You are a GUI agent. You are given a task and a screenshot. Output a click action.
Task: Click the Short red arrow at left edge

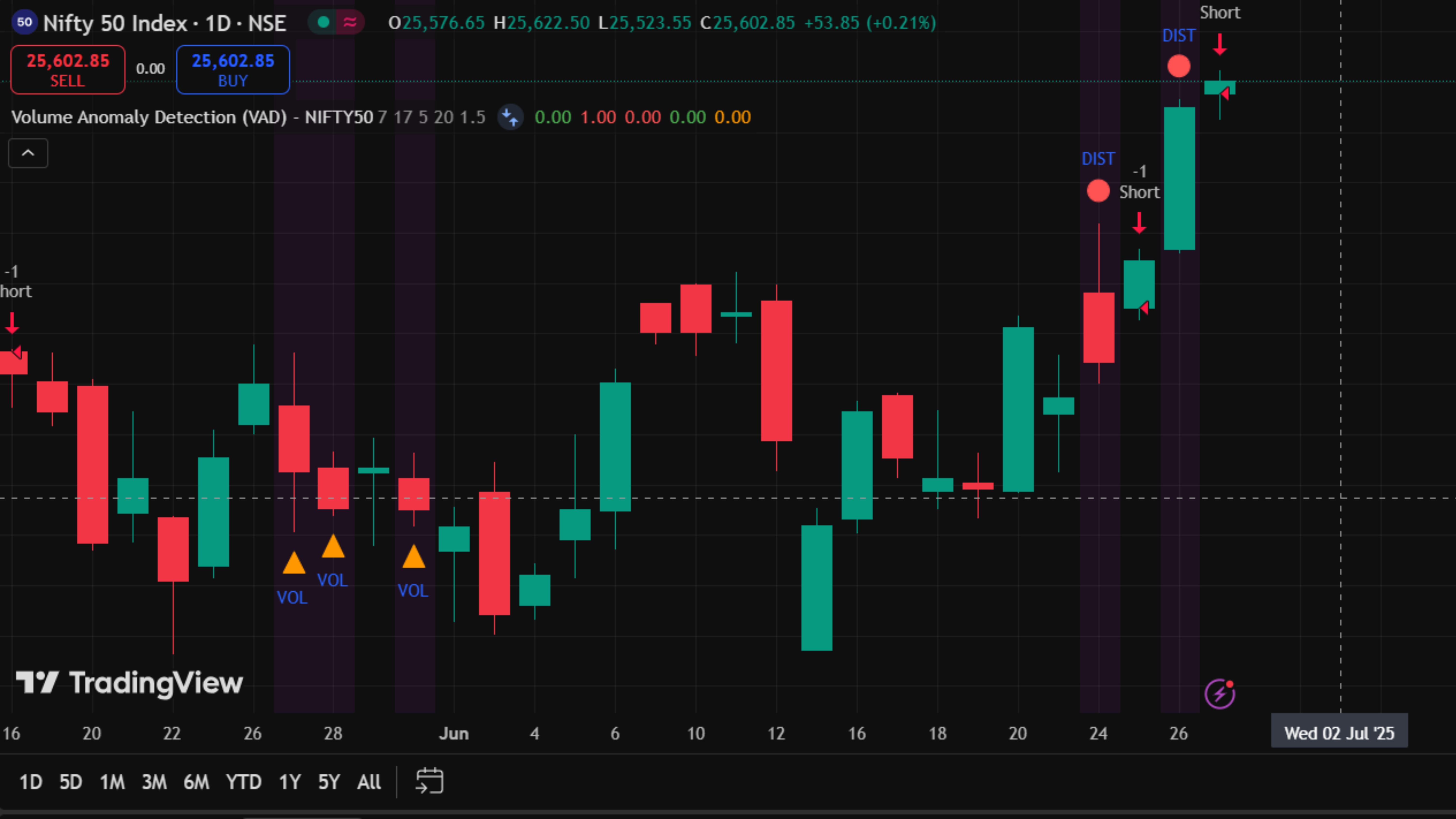pos(12,323)
